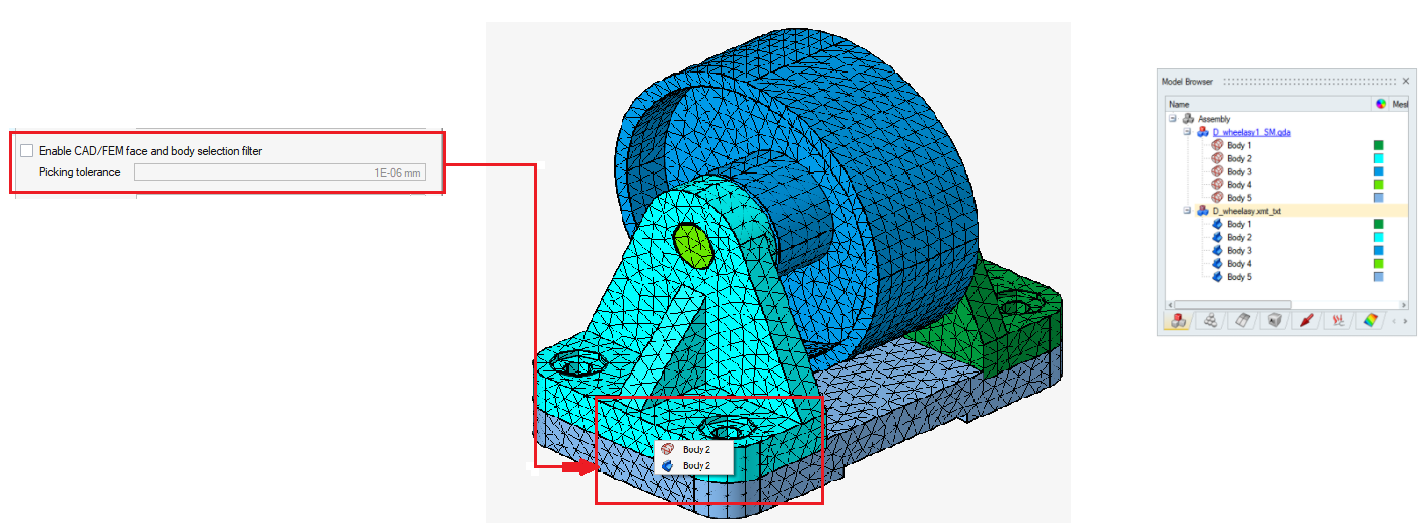Image resolution: width=1424 pixels, height=530 pixels.
Task: Click light blue swatch of gda Body 5
Action: click(1379, 197)
